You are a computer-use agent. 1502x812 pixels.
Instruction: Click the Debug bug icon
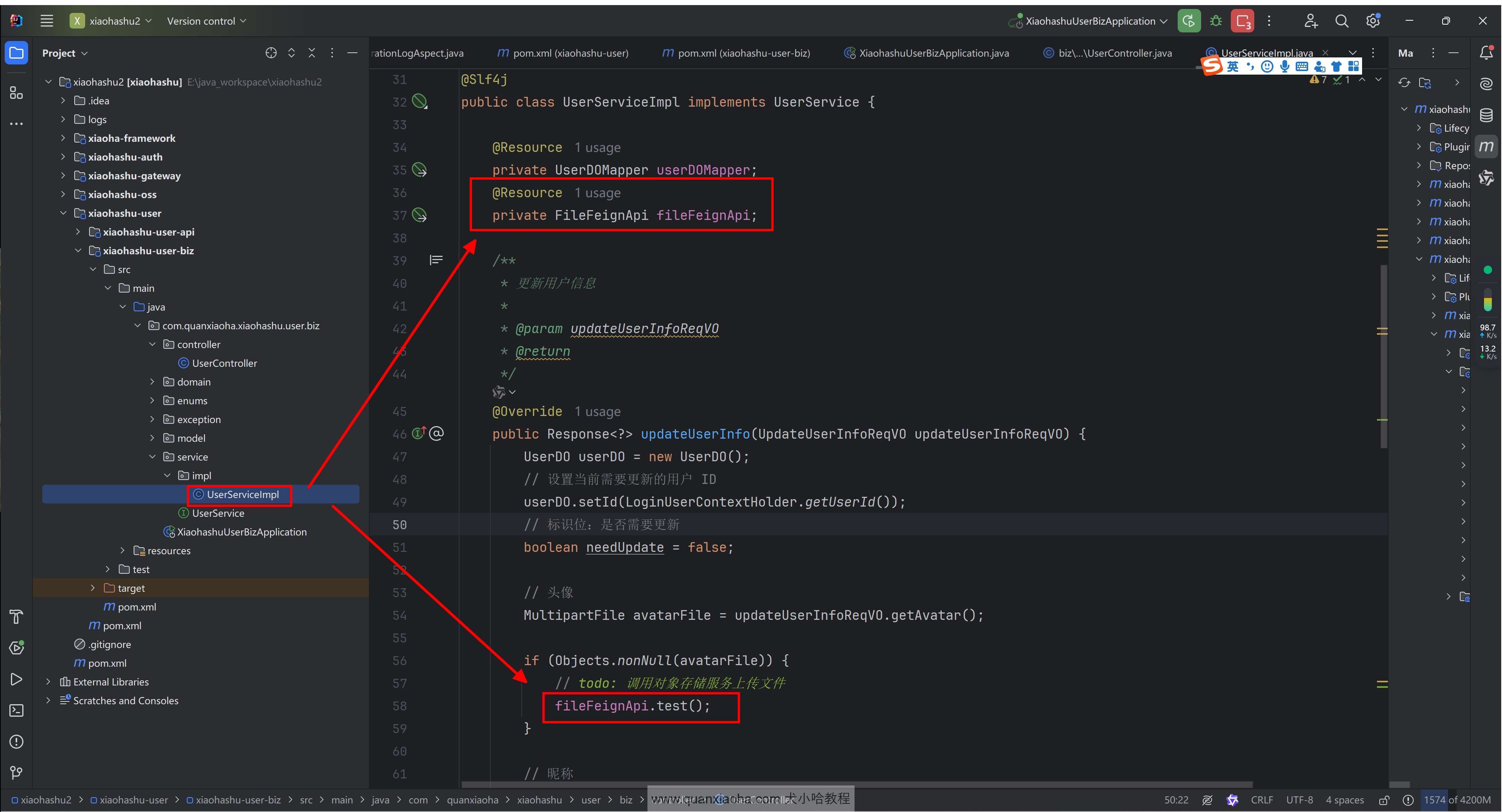coord(1216,21)
